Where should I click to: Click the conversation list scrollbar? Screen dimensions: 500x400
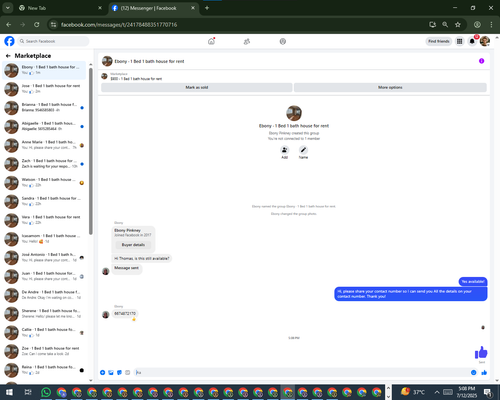[91, 151]
